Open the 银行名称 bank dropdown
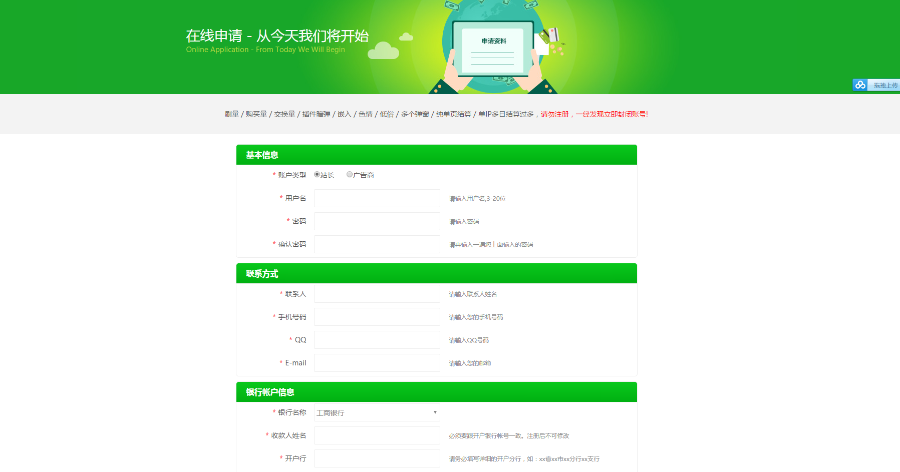 (x=377, y=412)
